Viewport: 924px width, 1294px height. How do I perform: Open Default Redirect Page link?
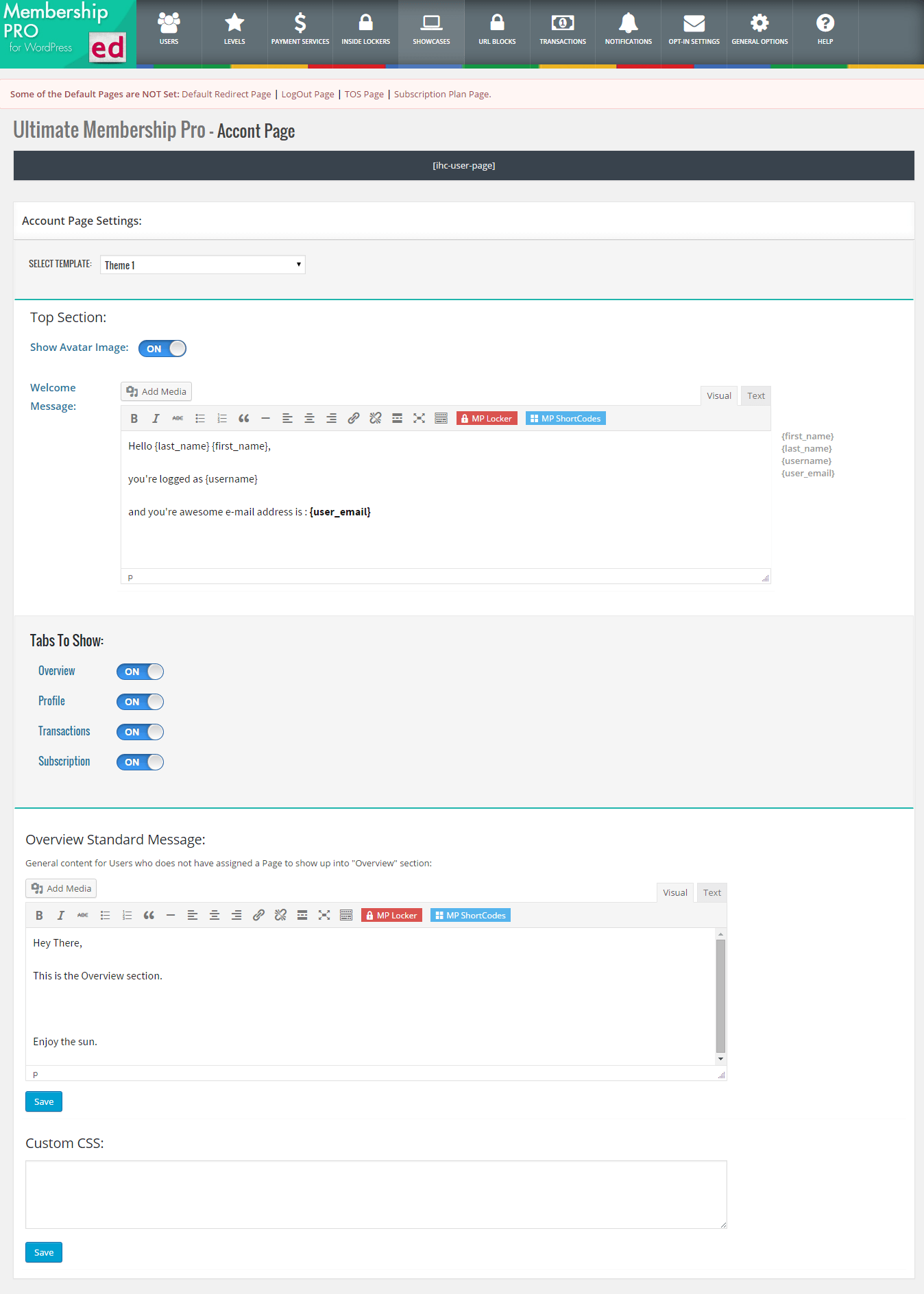pyautogui.click(x=226, y=95)
